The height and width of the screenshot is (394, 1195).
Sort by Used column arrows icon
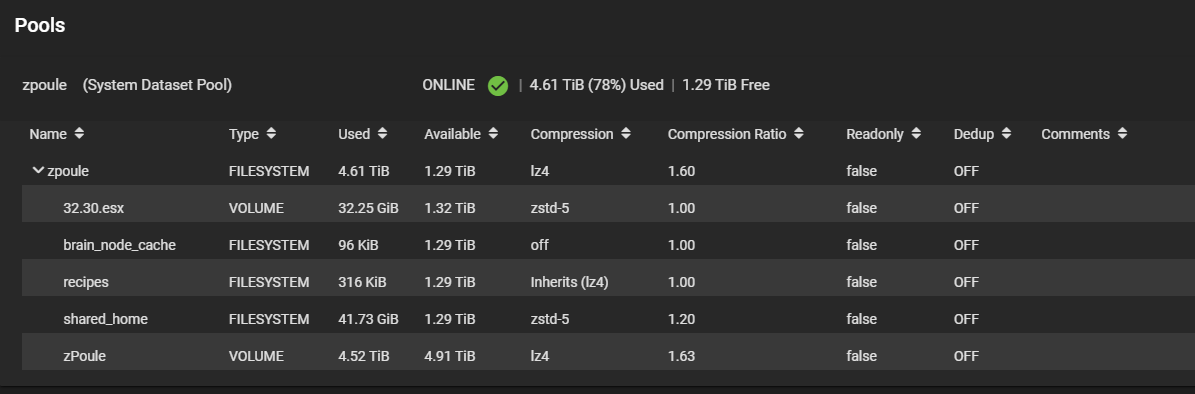[x=383, y=133]
